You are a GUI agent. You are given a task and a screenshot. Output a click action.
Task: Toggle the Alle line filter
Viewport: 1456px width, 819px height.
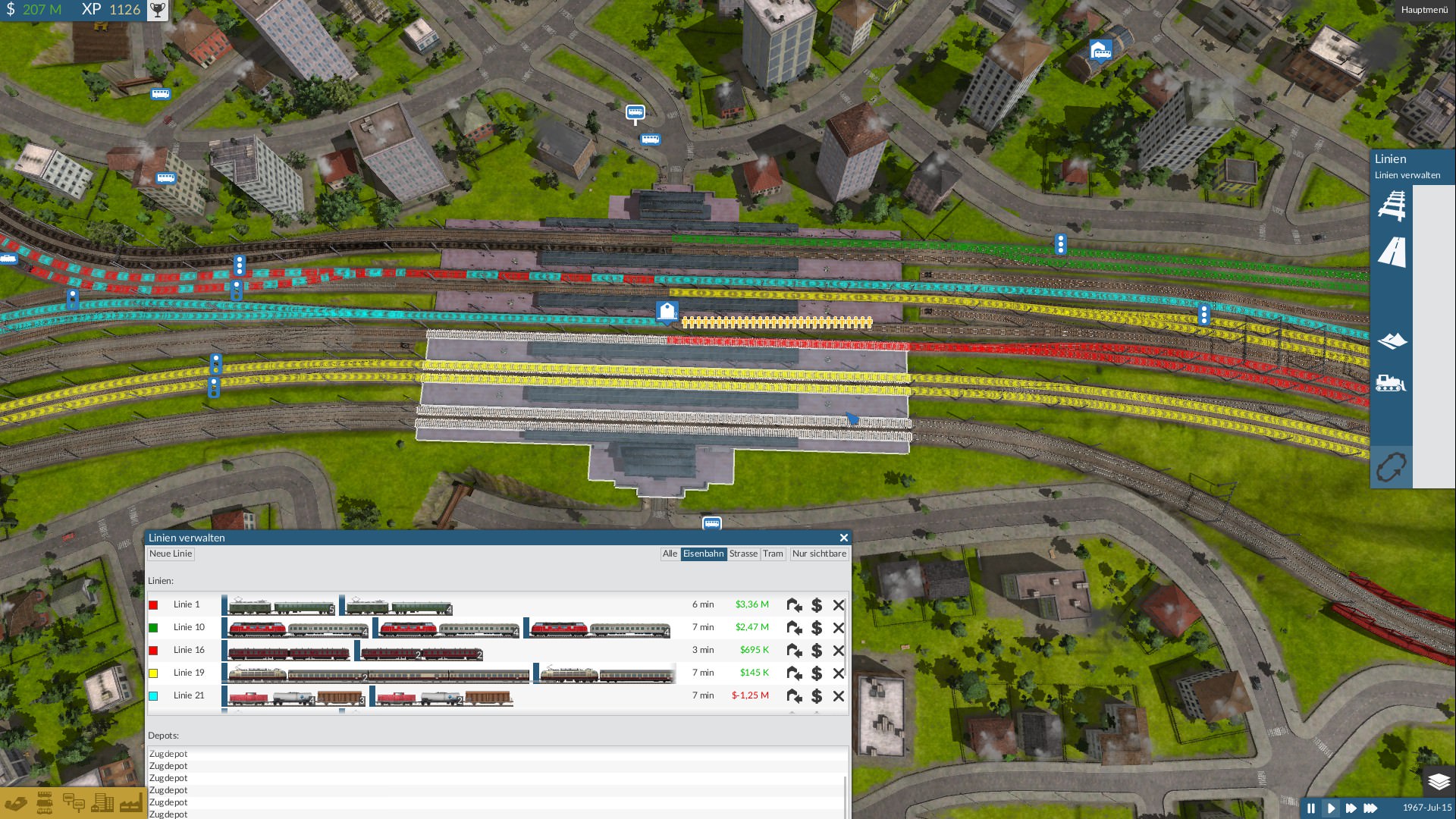pos(670,554)
